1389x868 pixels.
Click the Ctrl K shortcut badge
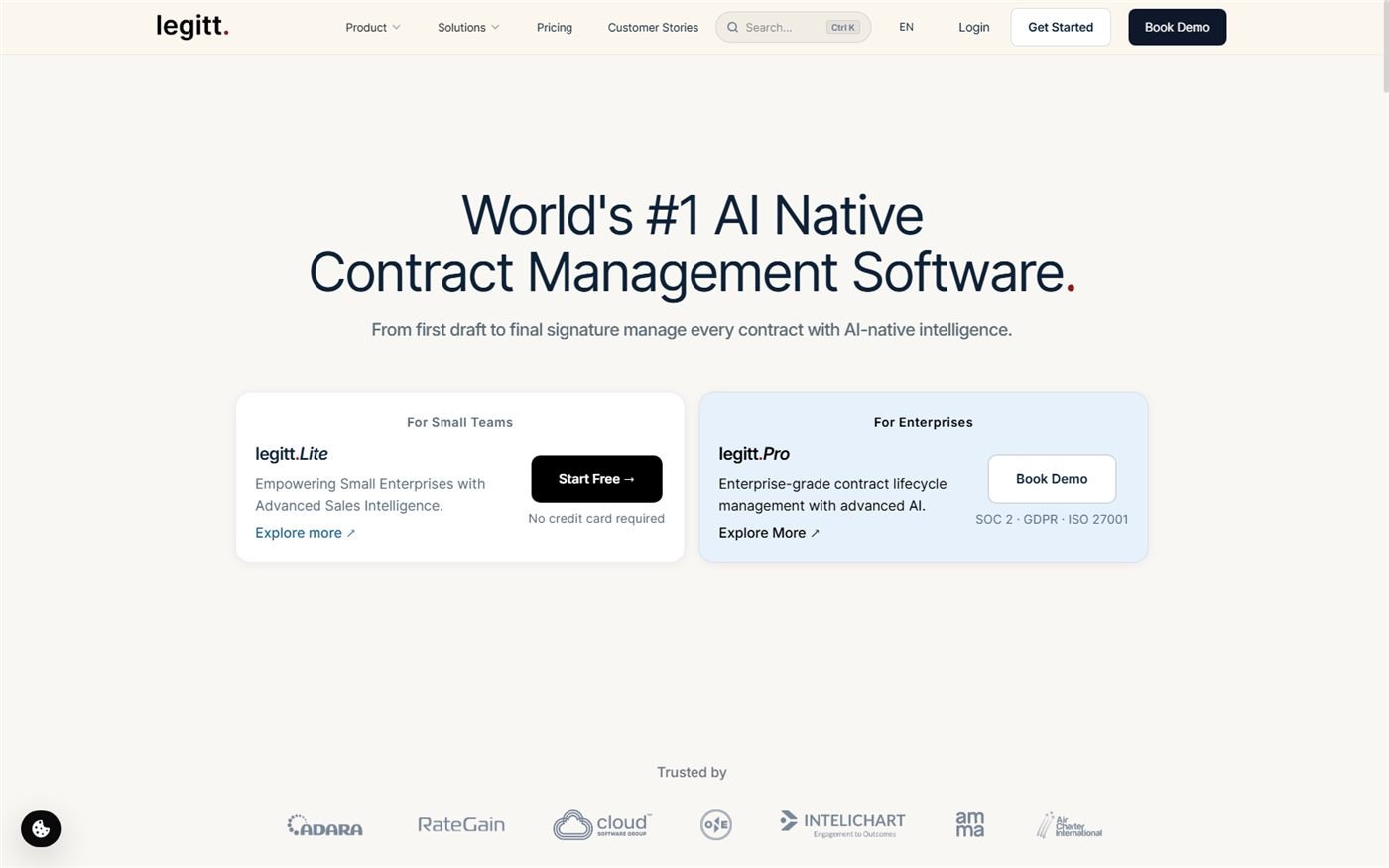[x=843, y=28]
